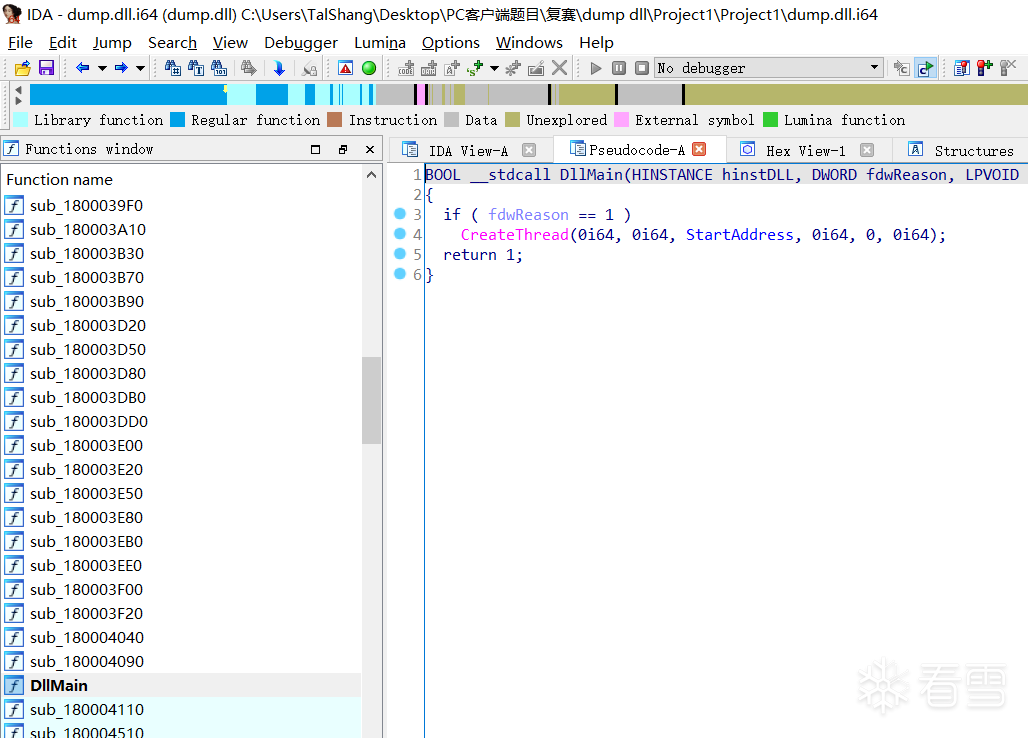The width and height of the screenshot is (1028, 738).
Task: Open the Help menu
Action: (597, 43)
